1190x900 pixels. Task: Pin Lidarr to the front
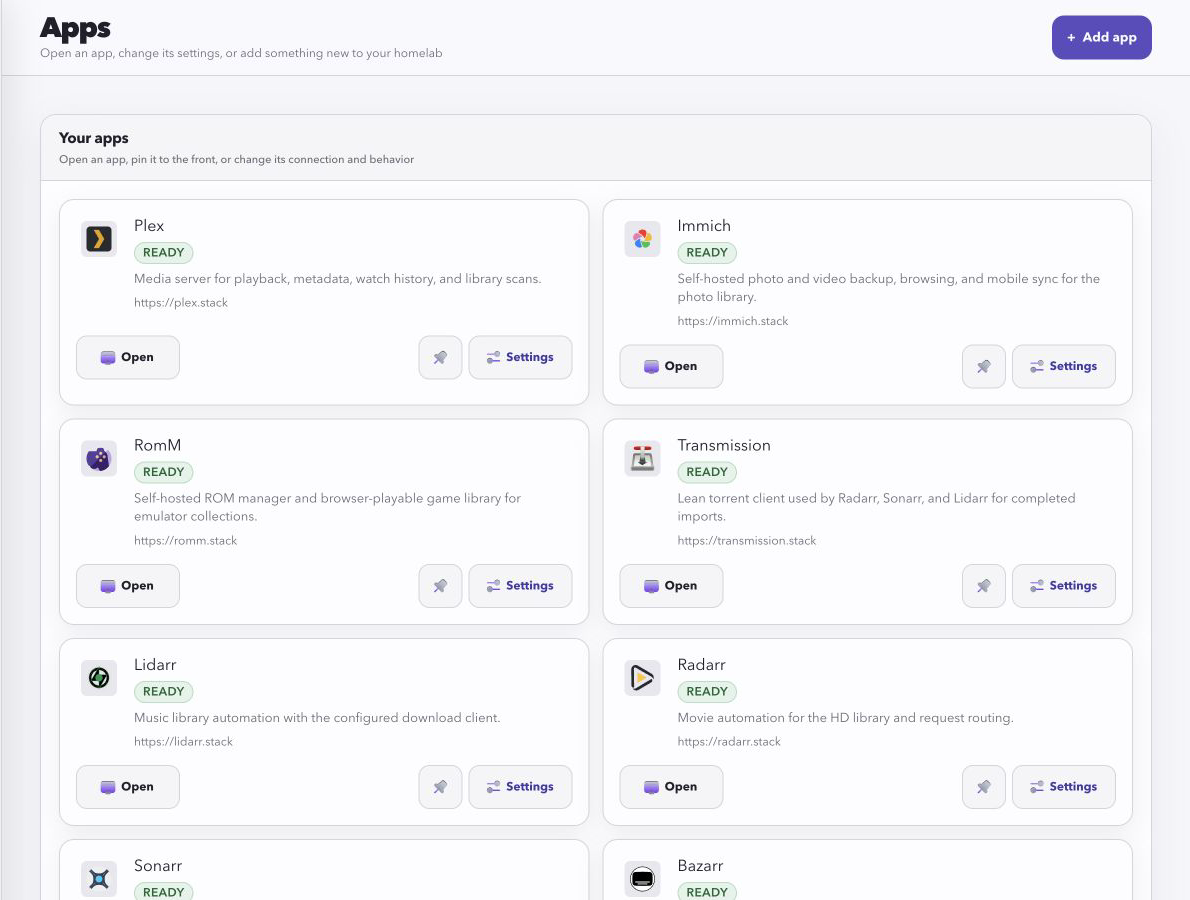click(x=440, y=787)
